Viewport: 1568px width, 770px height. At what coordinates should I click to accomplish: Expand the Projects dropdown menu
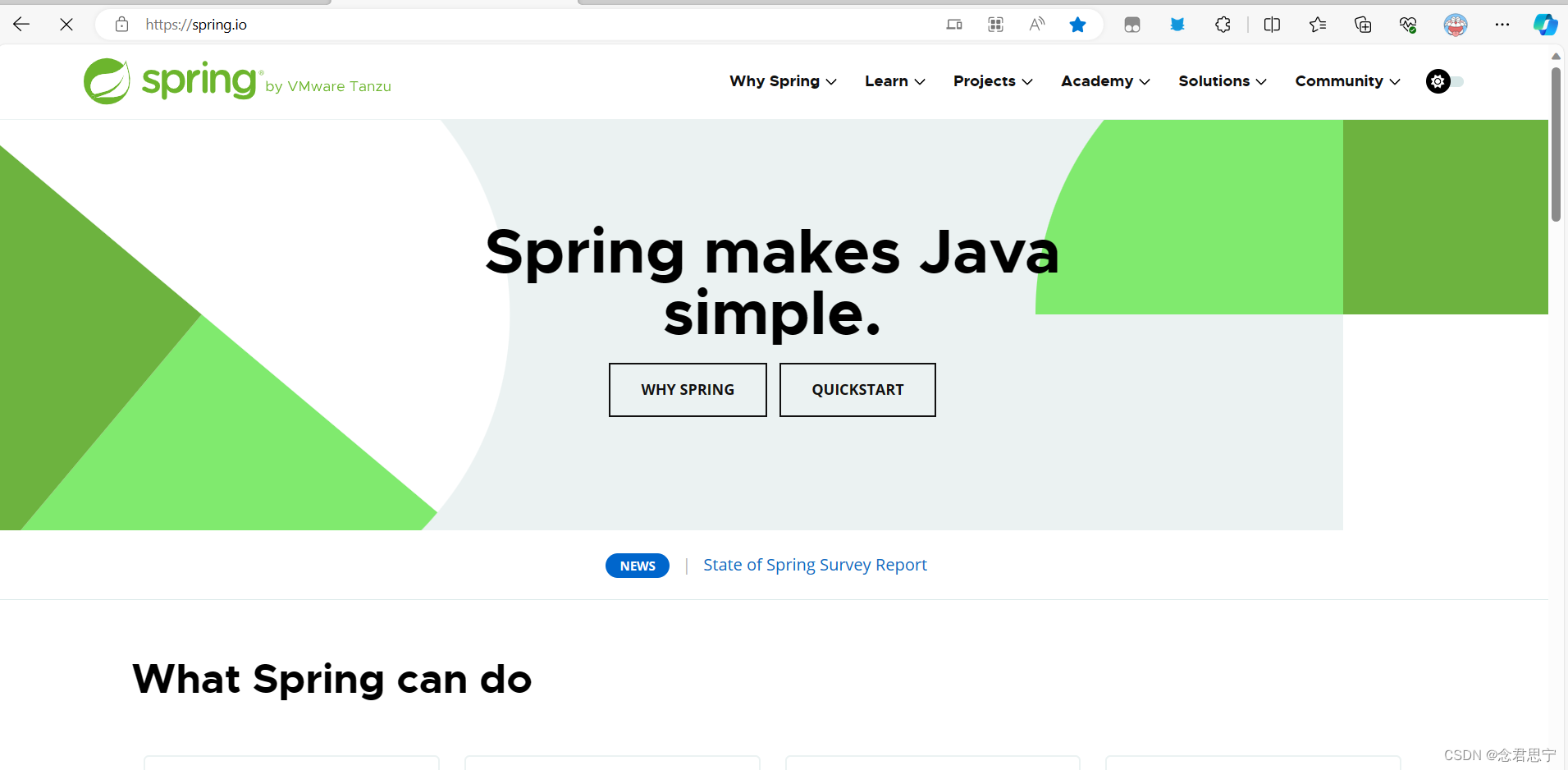coord(992,81)
